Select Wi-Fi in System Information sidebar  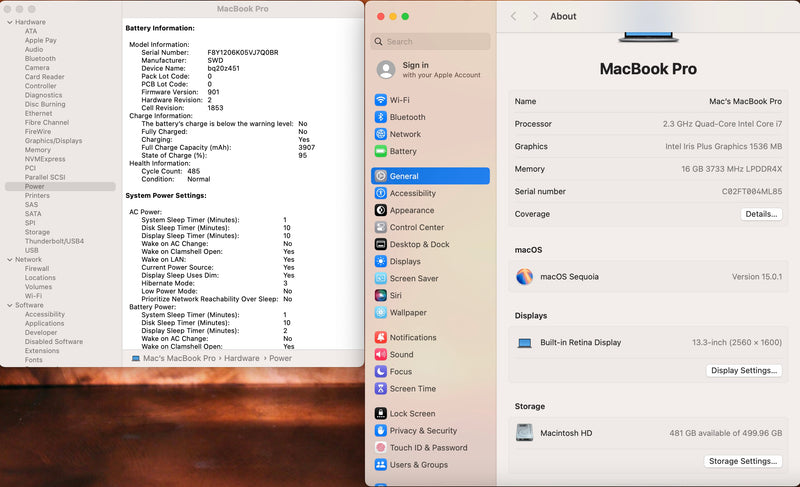(x=33, y=296)
